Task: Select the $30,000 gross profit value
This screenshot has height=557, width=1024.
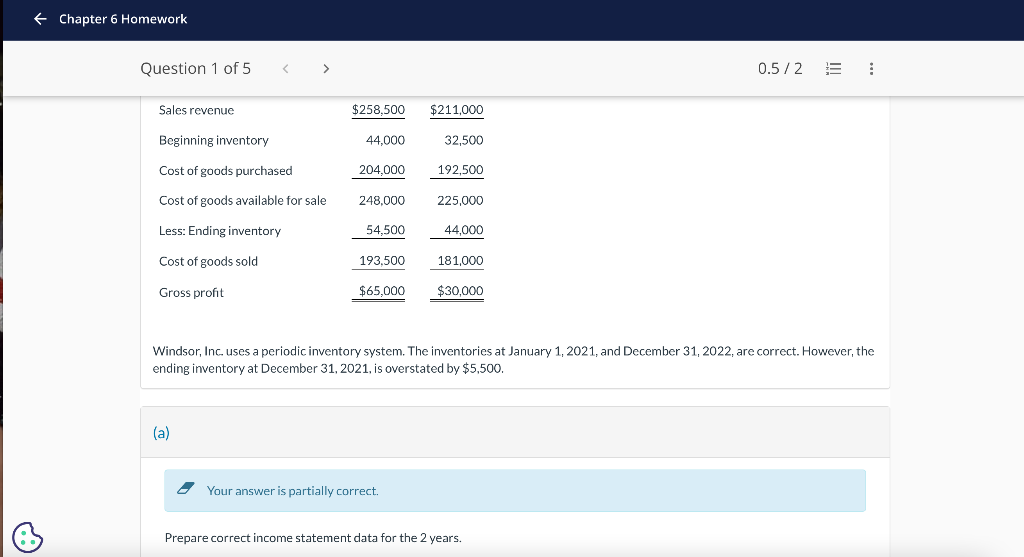Action: tap(460, 291)
